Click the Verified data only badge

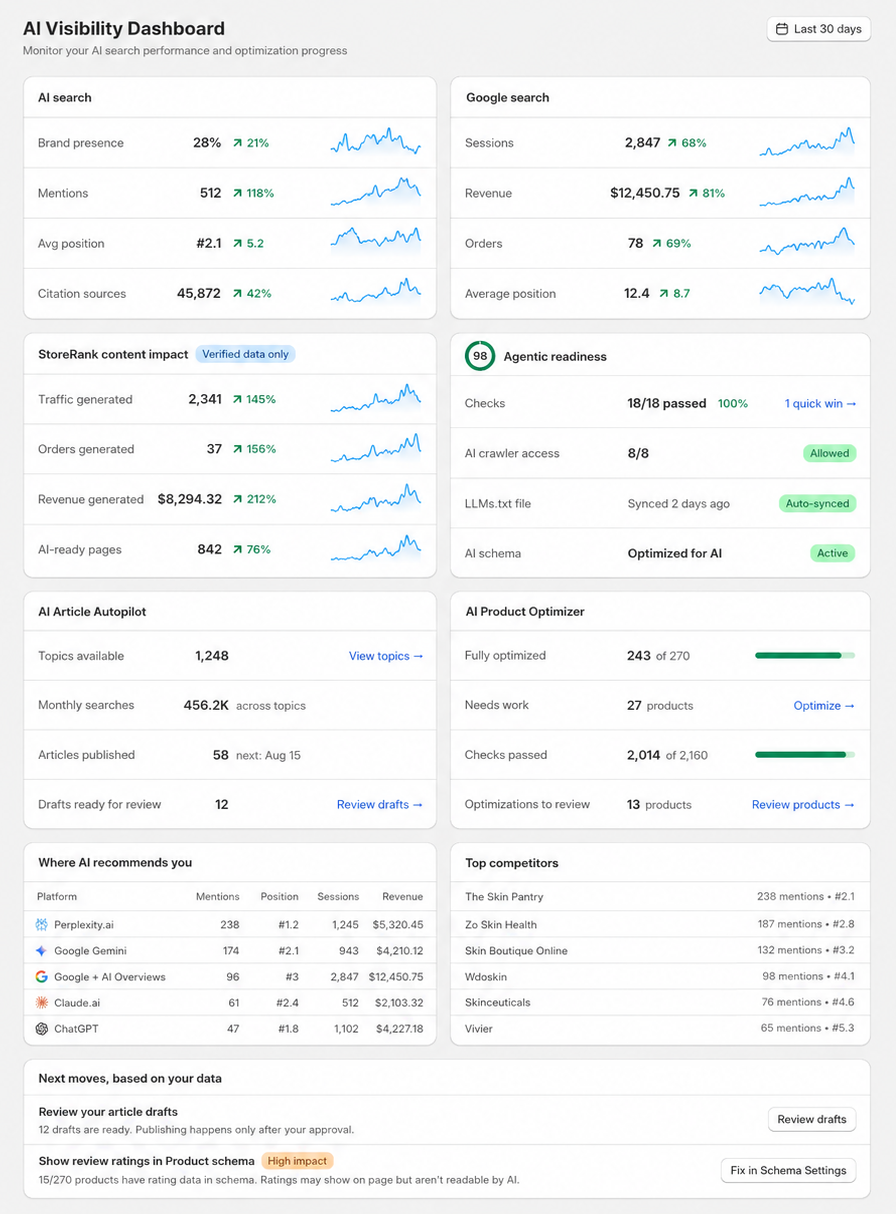coord(245,354)
